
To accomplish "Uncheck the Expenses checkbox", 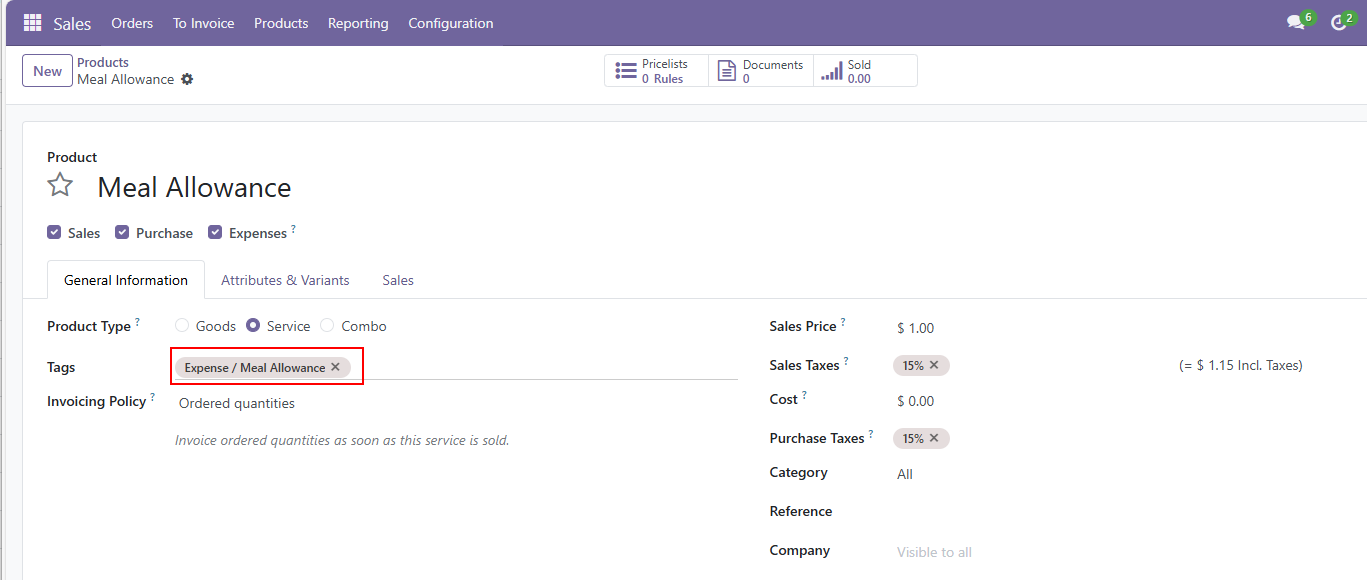I will click(x=215, y=232).
